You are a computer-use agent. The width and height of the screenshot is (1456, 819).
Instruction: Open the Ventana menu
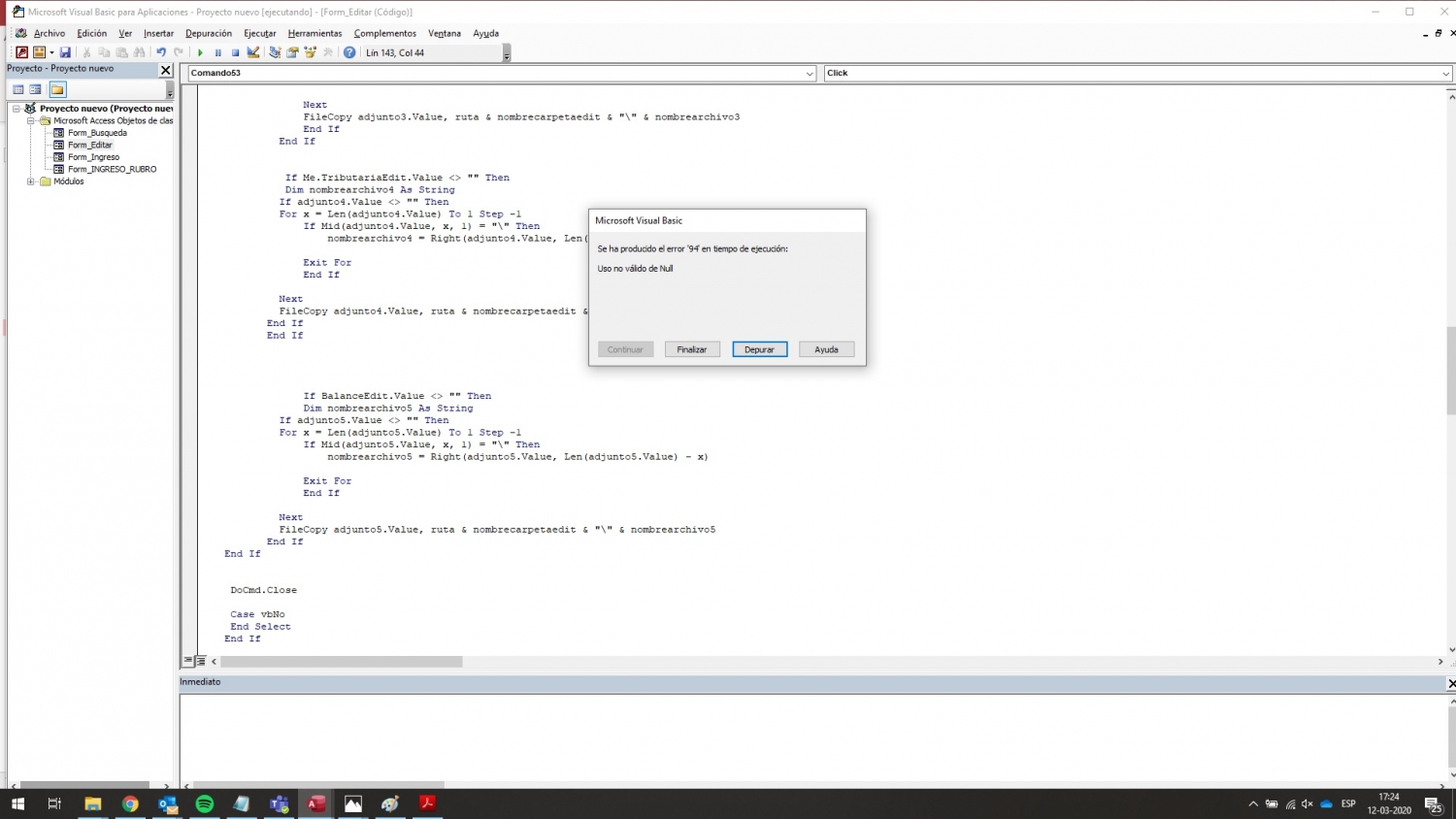445,33
